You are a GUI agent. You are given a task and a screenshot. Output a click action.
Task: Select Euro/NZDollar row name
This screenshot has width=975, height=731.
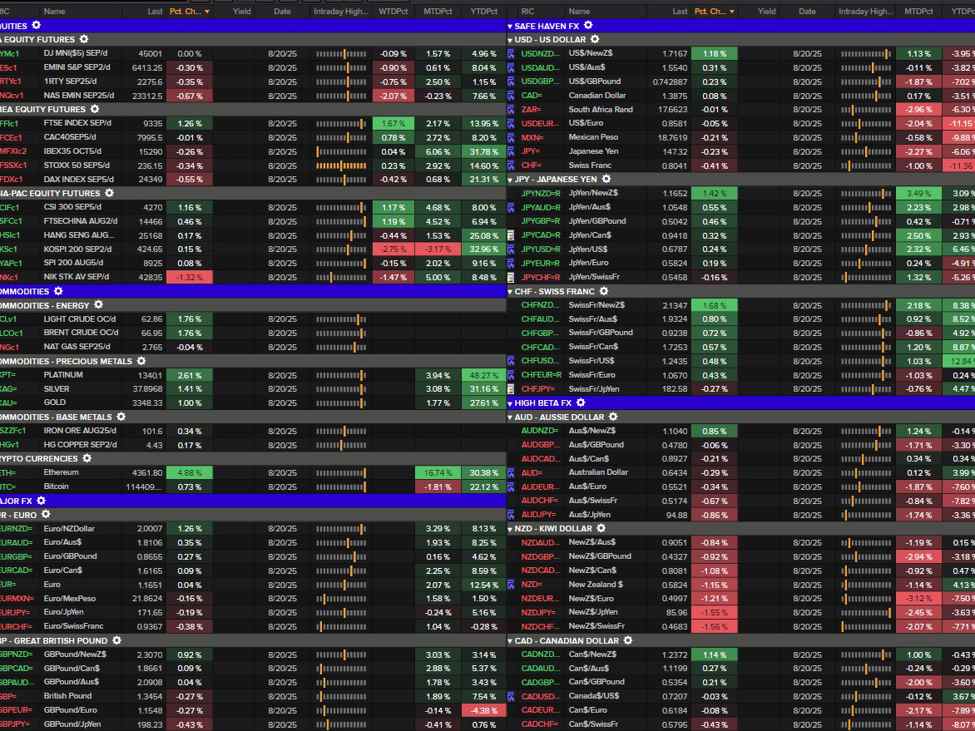coord(69,528)
